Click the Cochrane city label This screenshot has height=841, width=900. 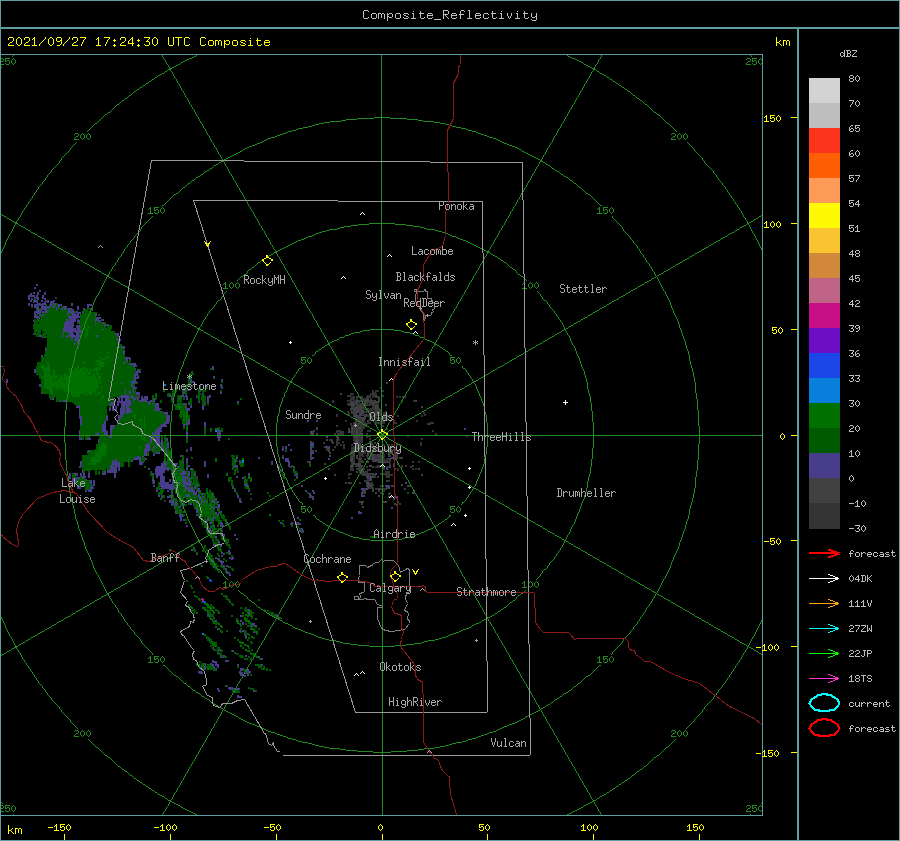pos(327,559)
